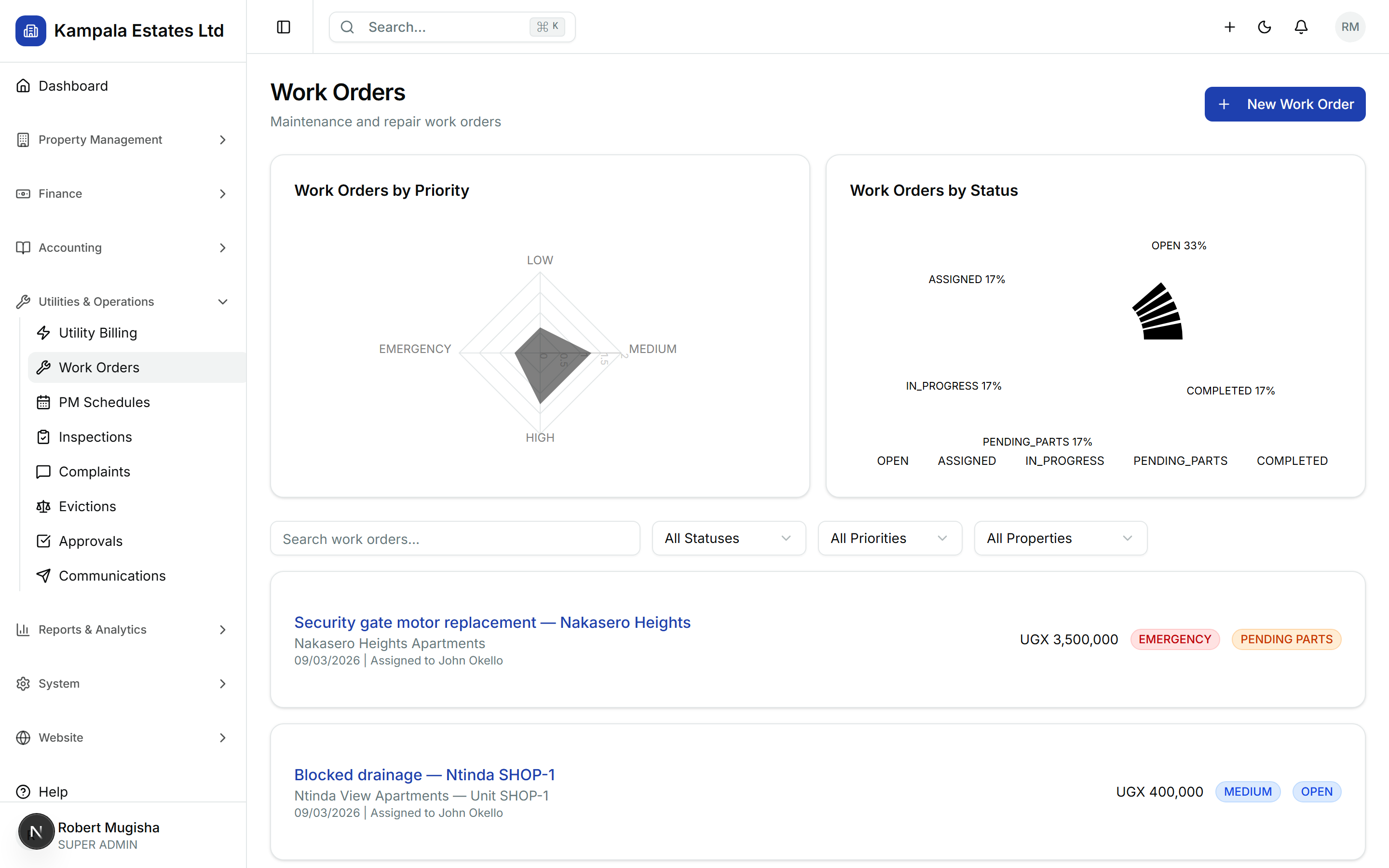Click the Help question mark icon
This screenshot has width=1389, height=868.
[23, 792]
